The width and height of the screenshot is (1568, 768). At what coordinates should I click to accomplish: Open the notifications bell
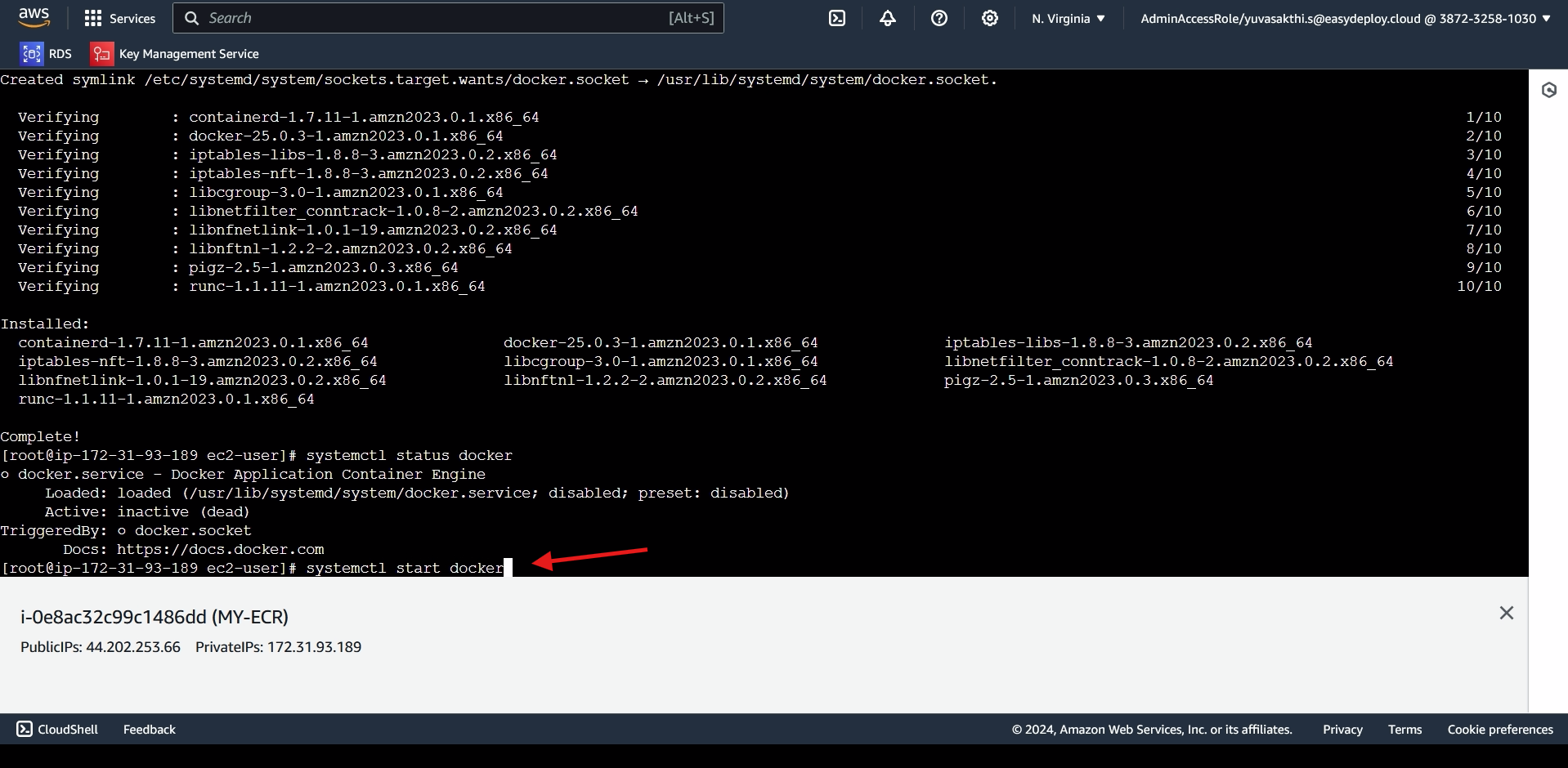tap(888, 18)
